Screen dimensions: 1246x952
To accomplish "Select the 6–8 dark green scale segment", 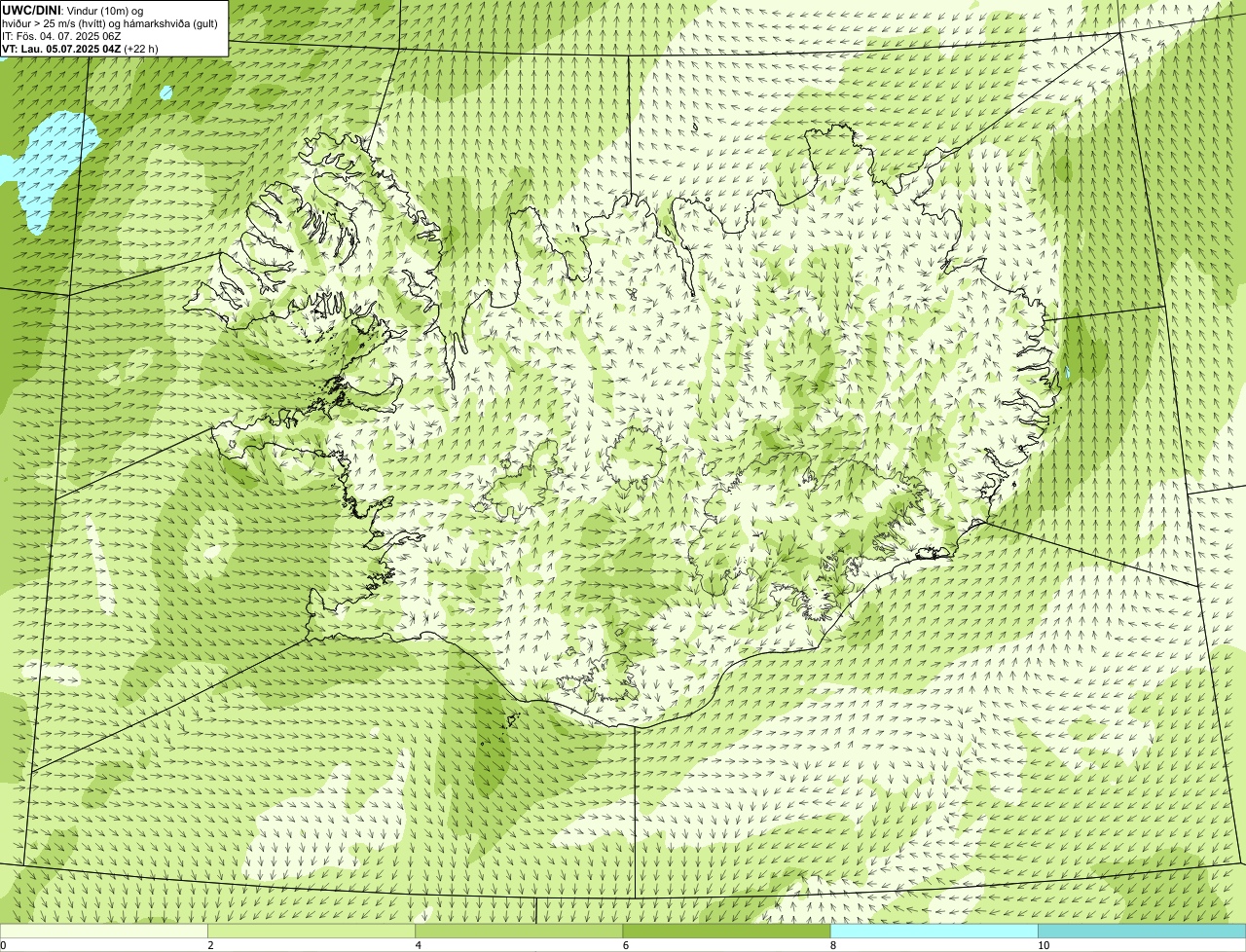I will click(x=726, y=931).
